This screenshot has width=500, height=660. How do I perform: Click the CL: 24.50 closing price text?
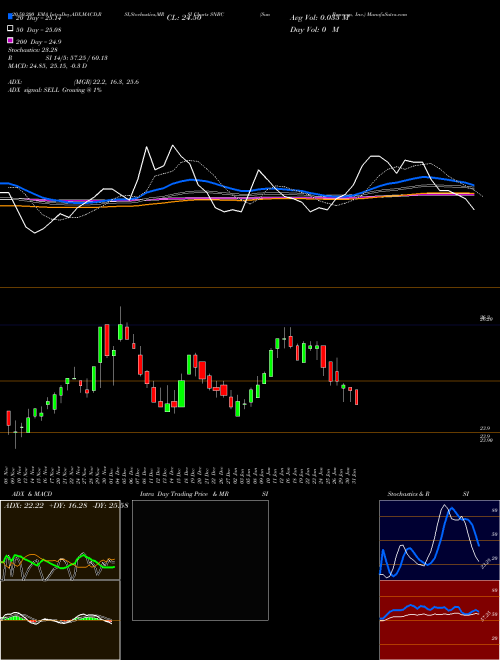(184, 18)
